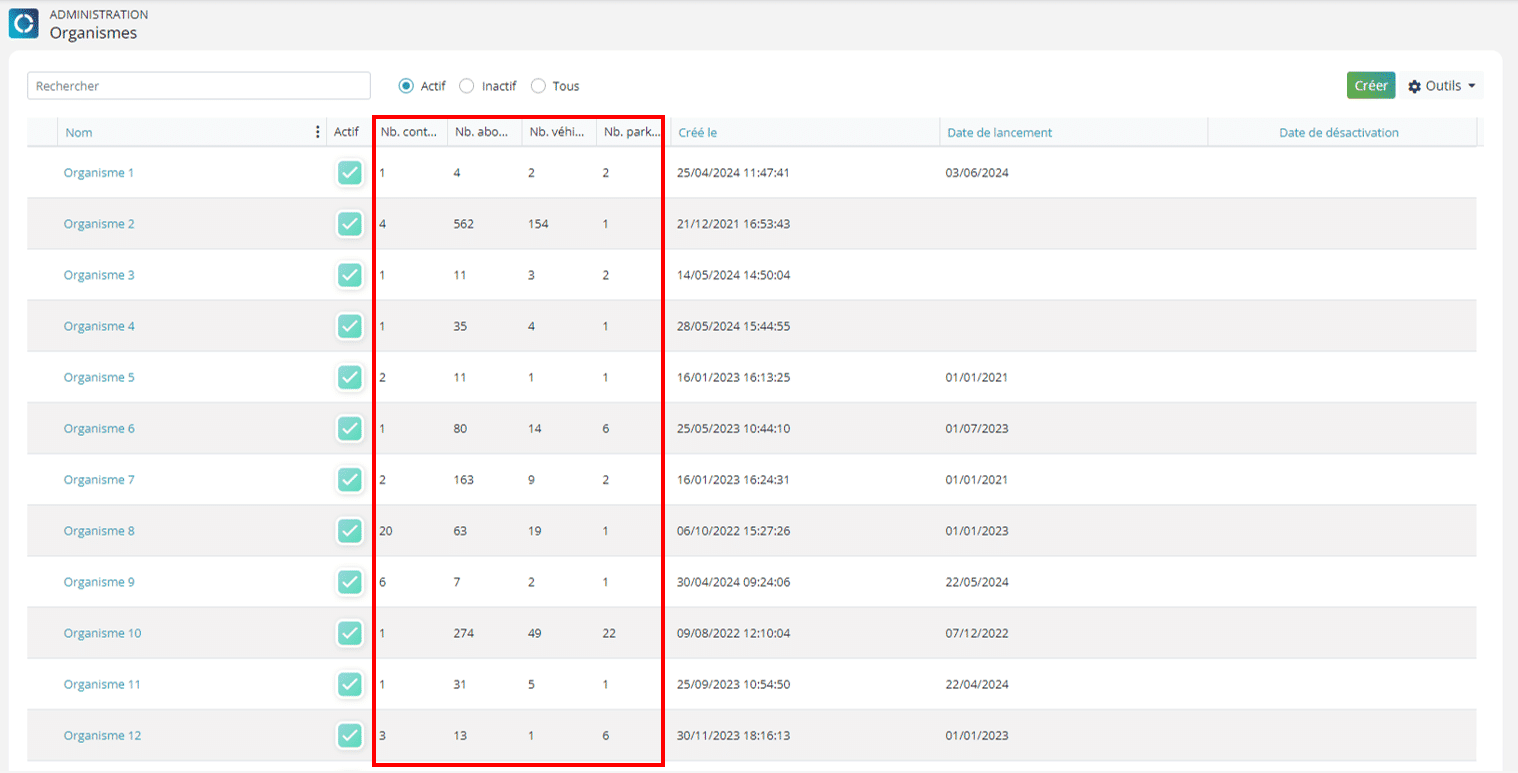Select the Inactif radio button
Viewport: 1518px width, 773px height.
click(467, 86)
